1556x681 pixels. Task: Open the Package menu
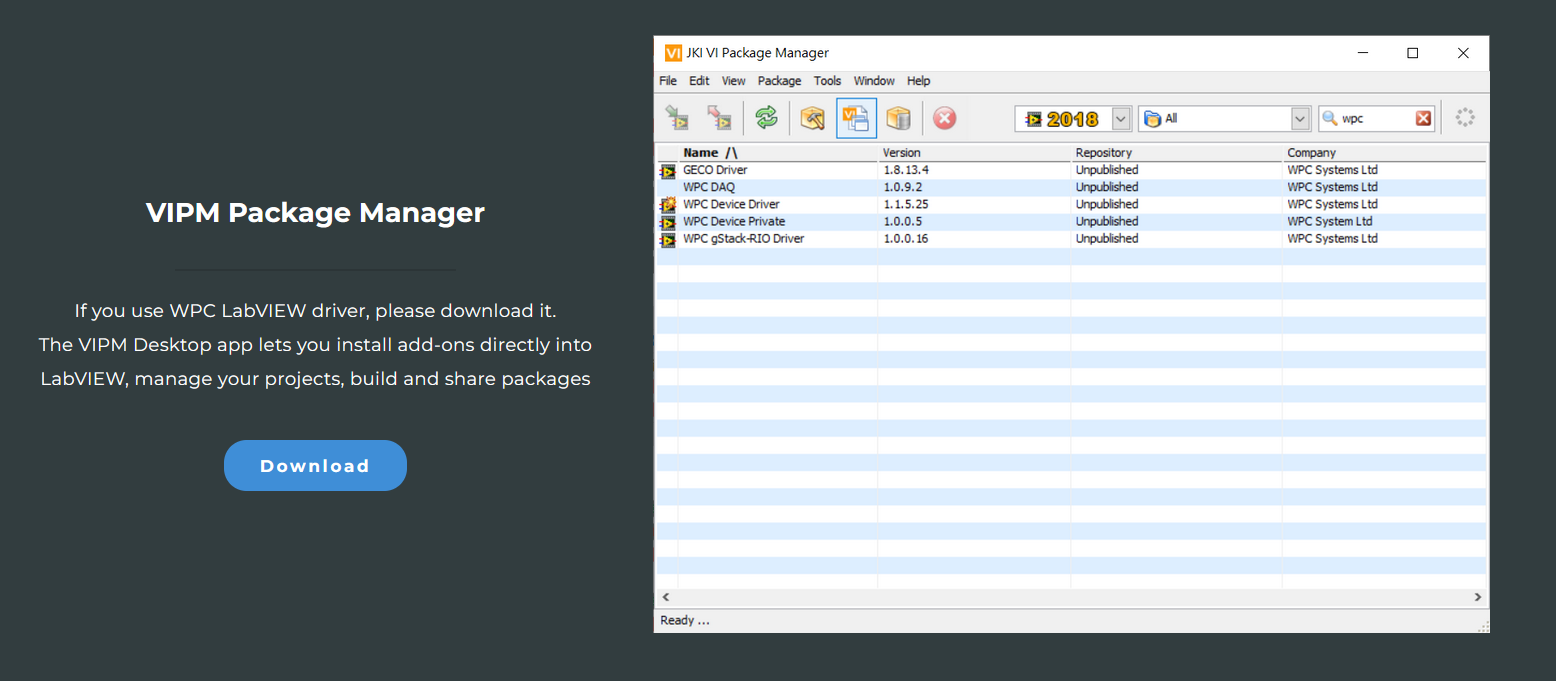pyautogui.click(x=778, y=81)
